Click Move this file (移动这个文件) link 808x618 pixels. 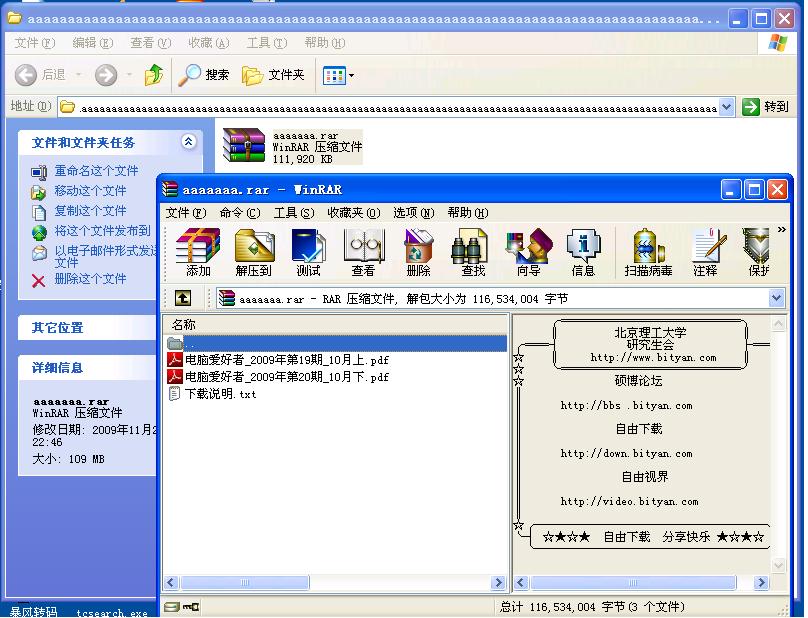click(x=90, y=191)
